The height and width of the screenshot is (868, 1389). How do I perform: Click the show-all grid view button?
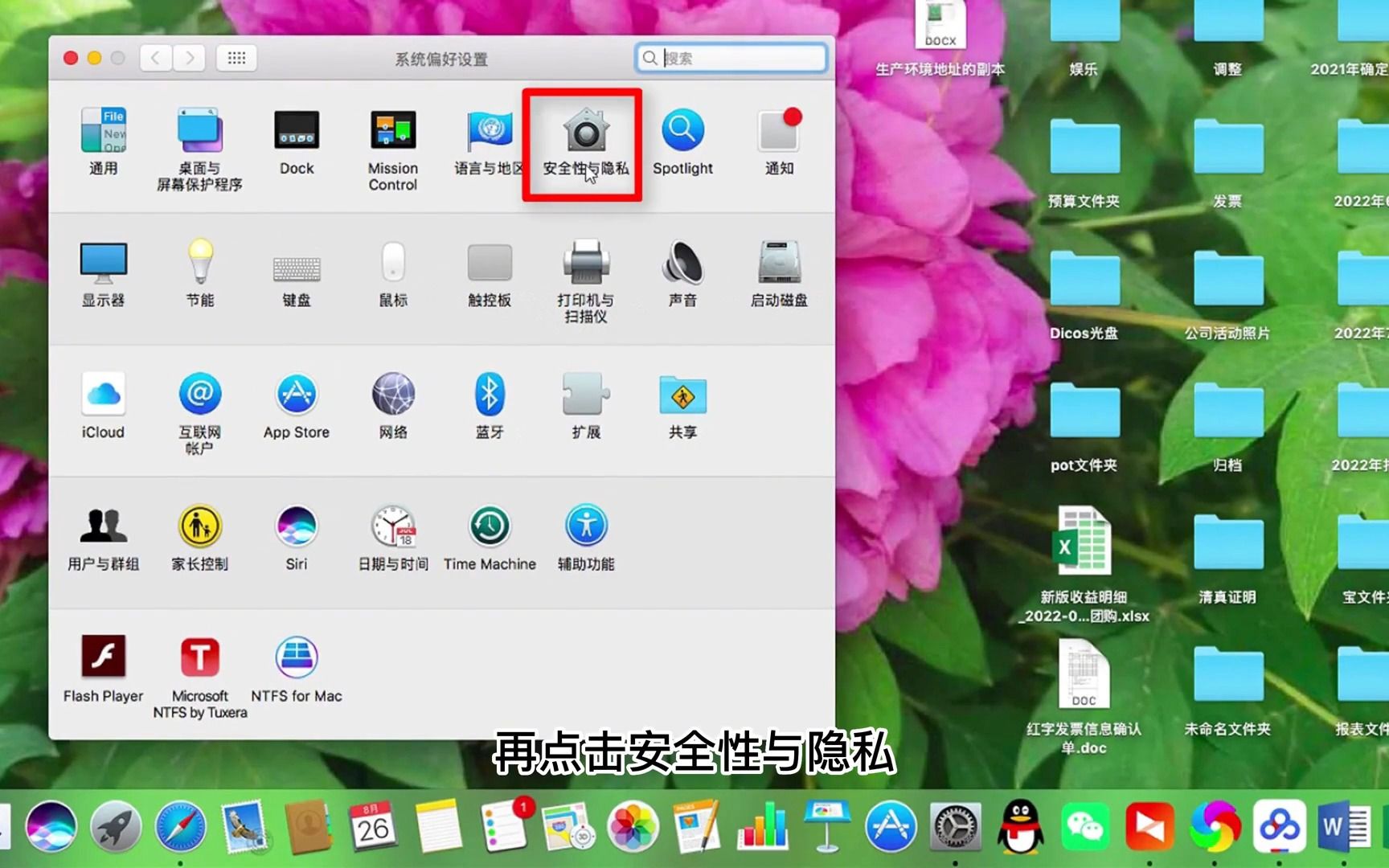pos(236,58)
